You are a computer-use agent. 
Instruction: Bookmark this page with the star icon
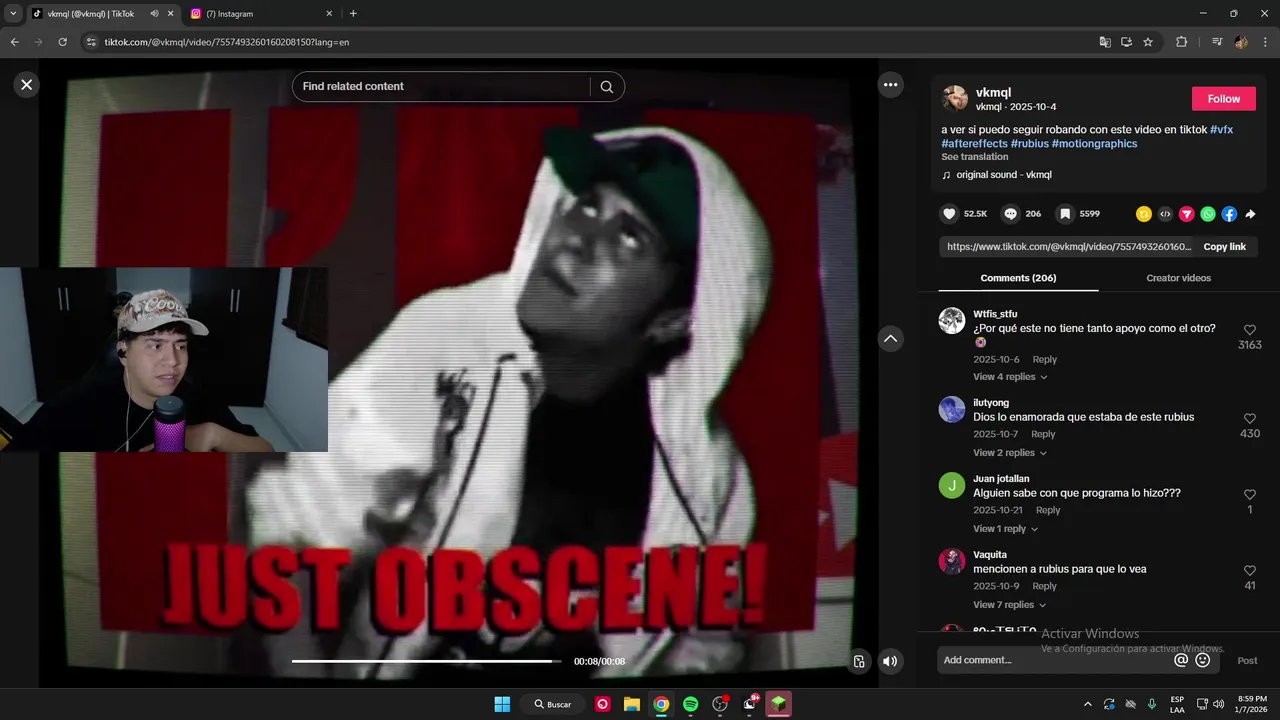click(1148, 42)
